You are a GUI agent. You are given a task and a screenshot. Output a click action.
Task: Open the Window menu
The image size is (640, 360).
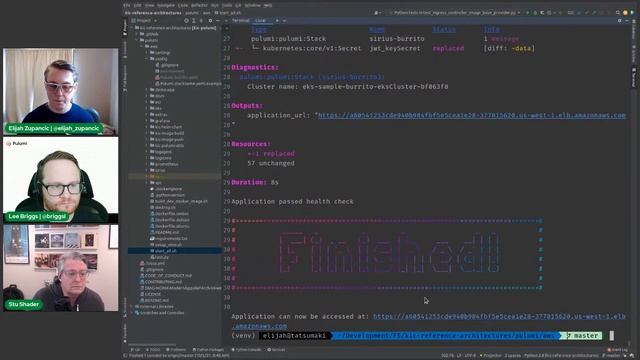[252, 5]
